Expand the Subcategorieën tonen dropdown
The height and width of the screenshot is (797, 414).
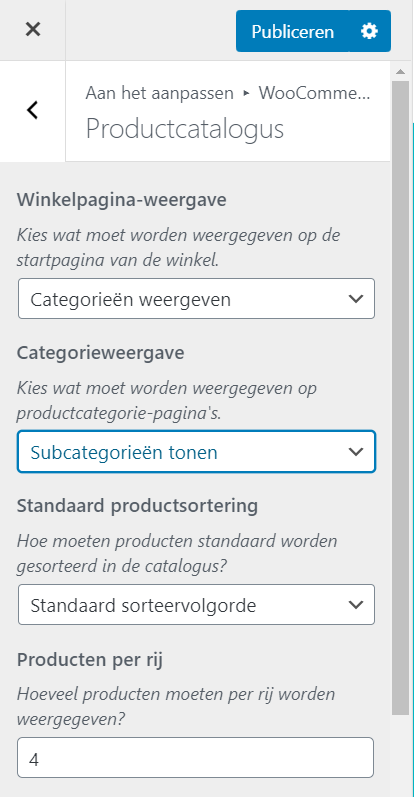tap(196, 452)
